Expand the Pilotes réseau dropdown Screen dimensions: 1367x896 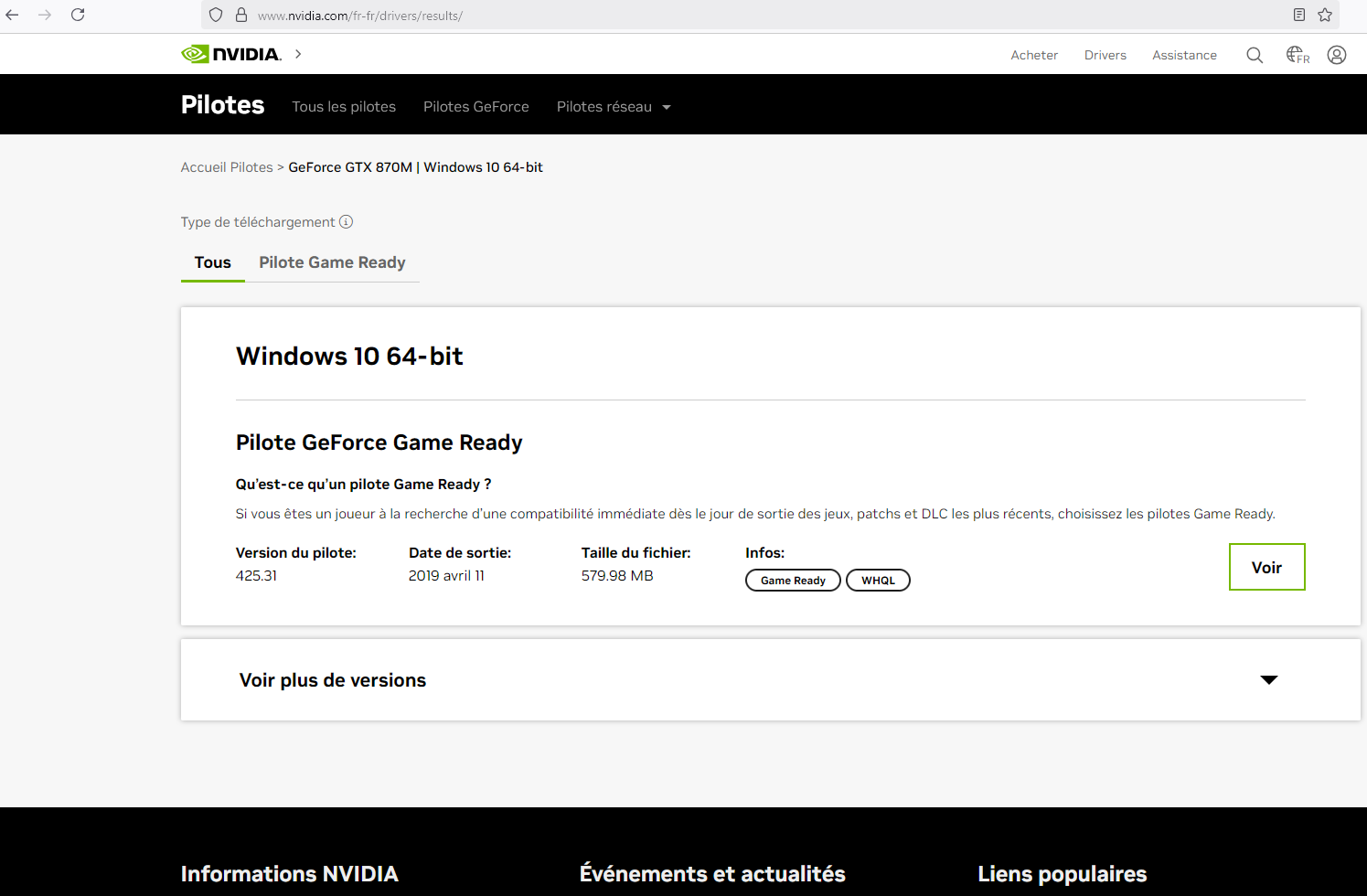point(614,107)
